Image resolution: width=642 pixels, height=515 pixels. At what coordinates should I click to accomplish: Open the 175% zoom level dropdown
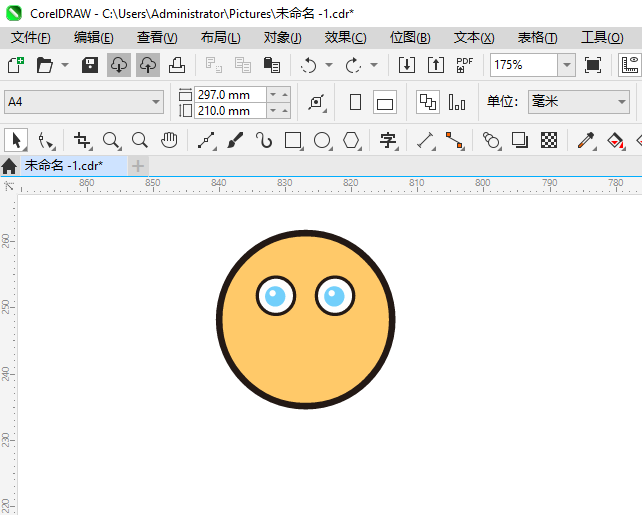(x=566, y=65)
